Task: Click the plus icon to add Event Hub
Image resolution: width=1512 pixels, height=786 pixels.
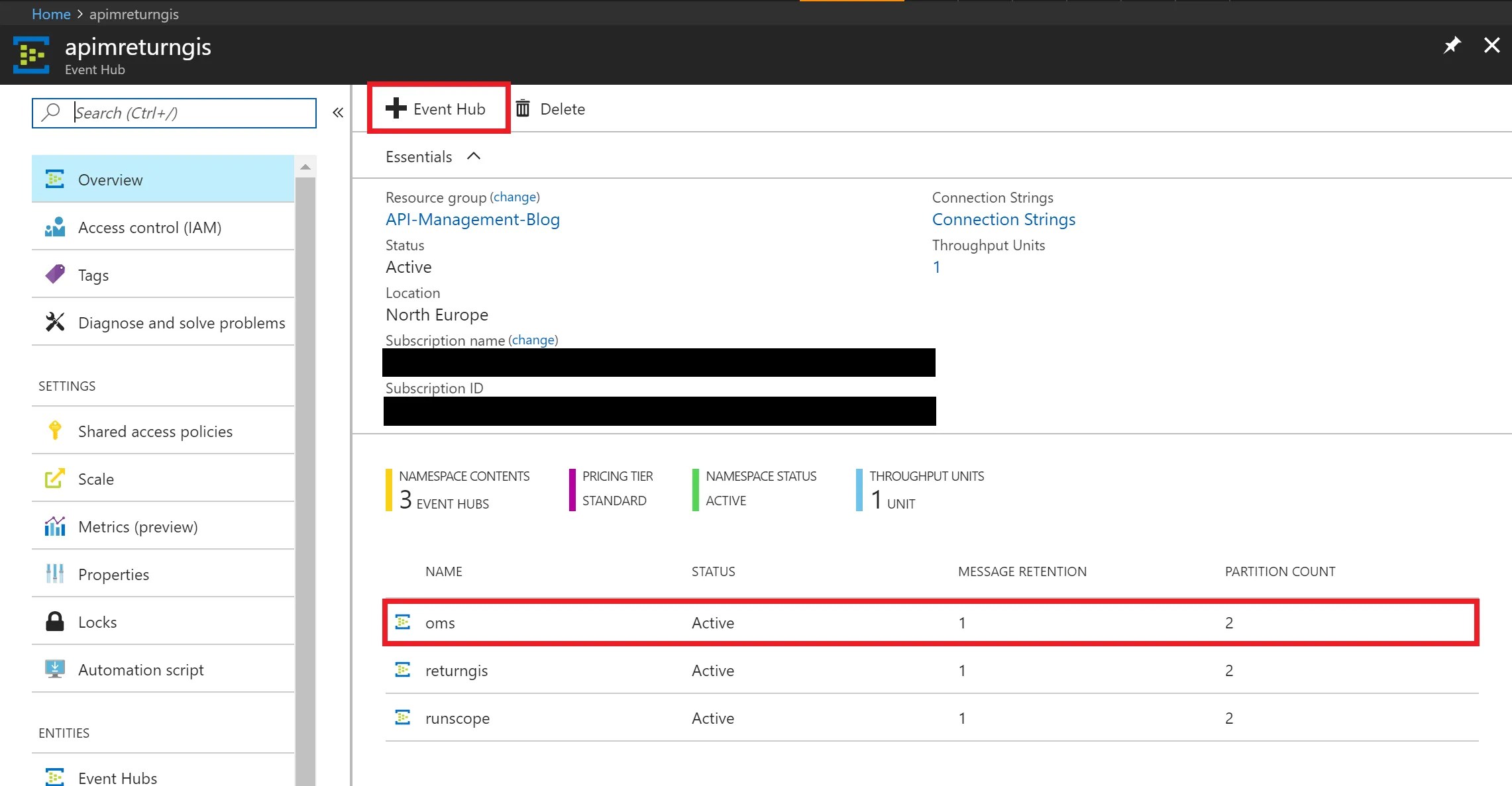Action: pyautogui.click(x=396, y=108)
